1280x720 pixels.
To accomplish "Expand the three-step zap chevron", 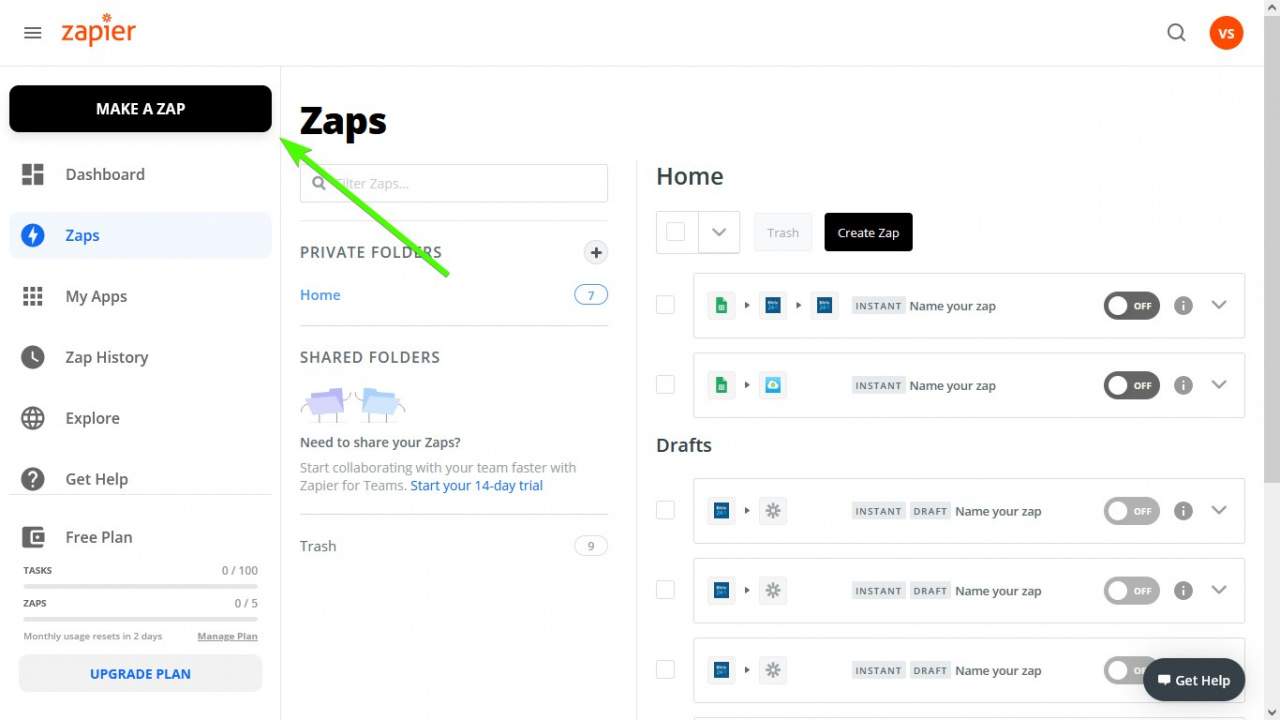I will click(x=1219, y=305).
